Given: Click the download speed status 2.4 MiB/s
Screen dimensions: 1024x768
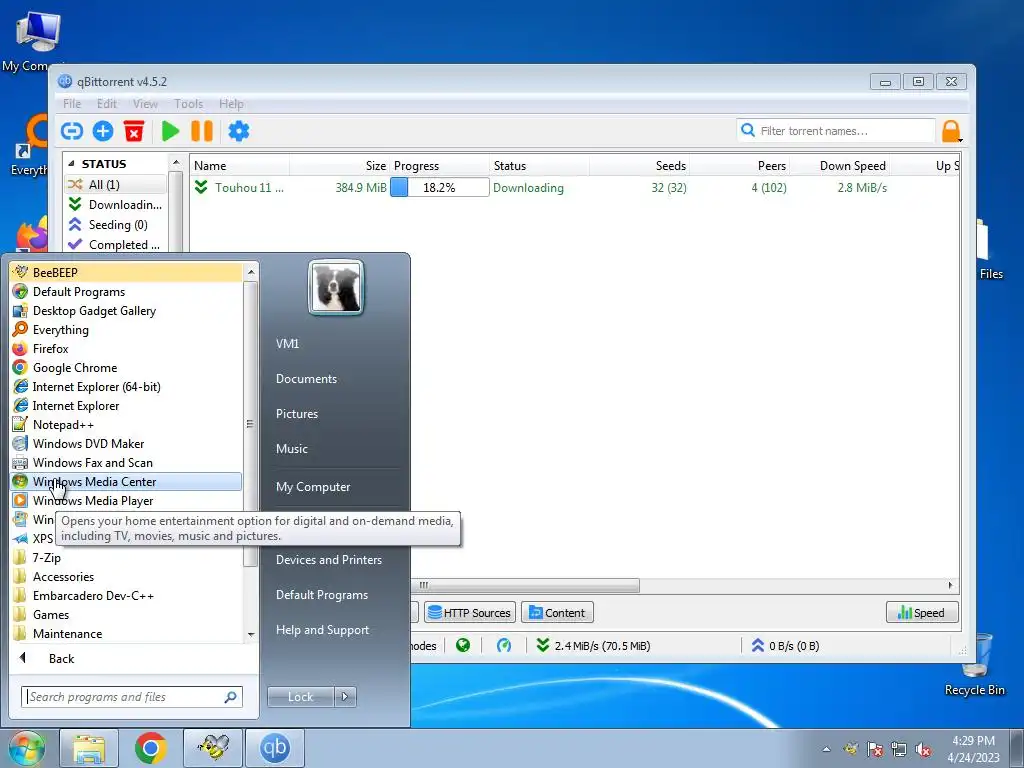Looking at the screenshot, I should 593,646.
